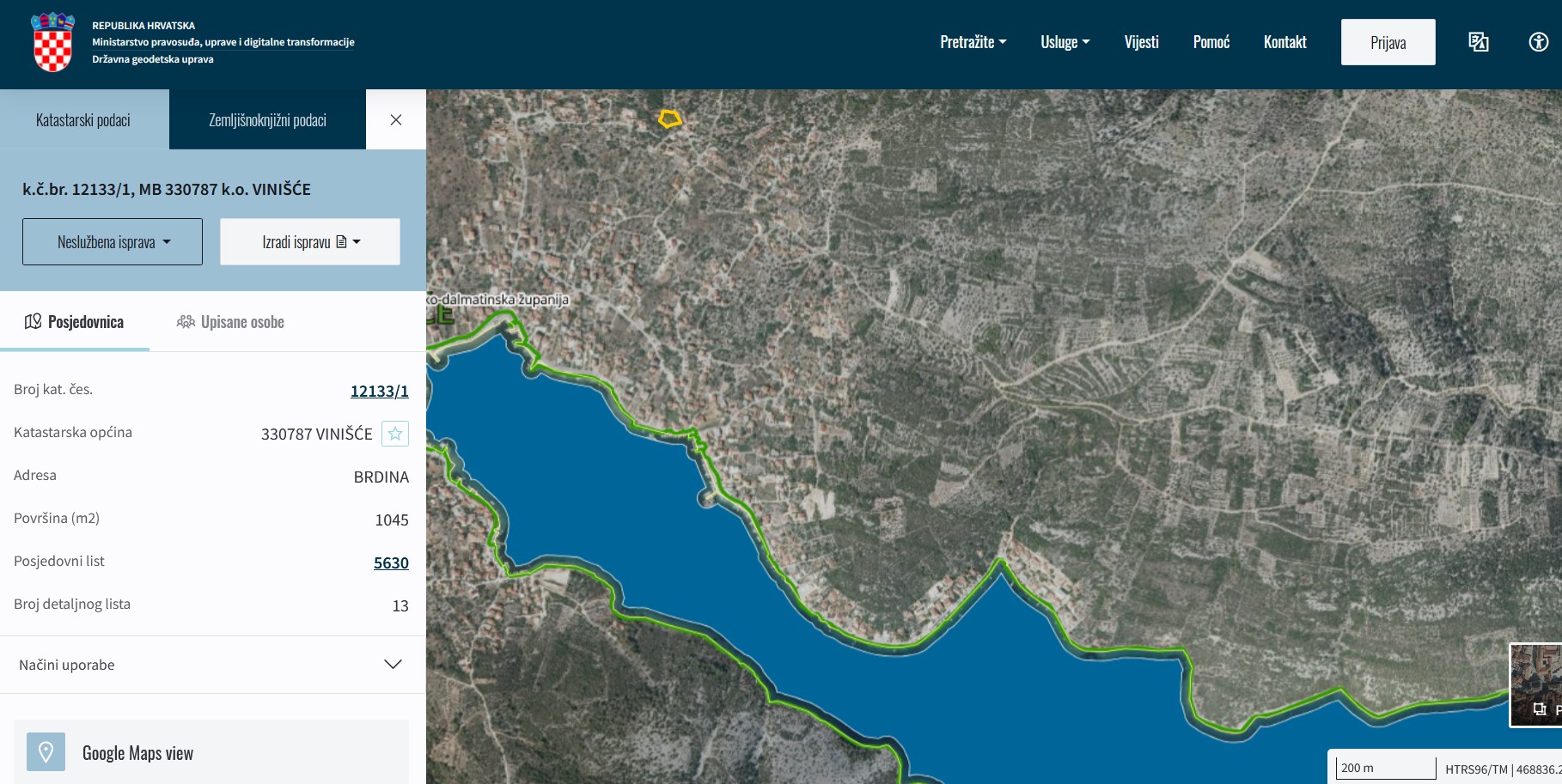Click the Croatian coat of arms logo
The width and height of the screenshot is (1562, 784).
pyautogui.click(x=52, y=42)
